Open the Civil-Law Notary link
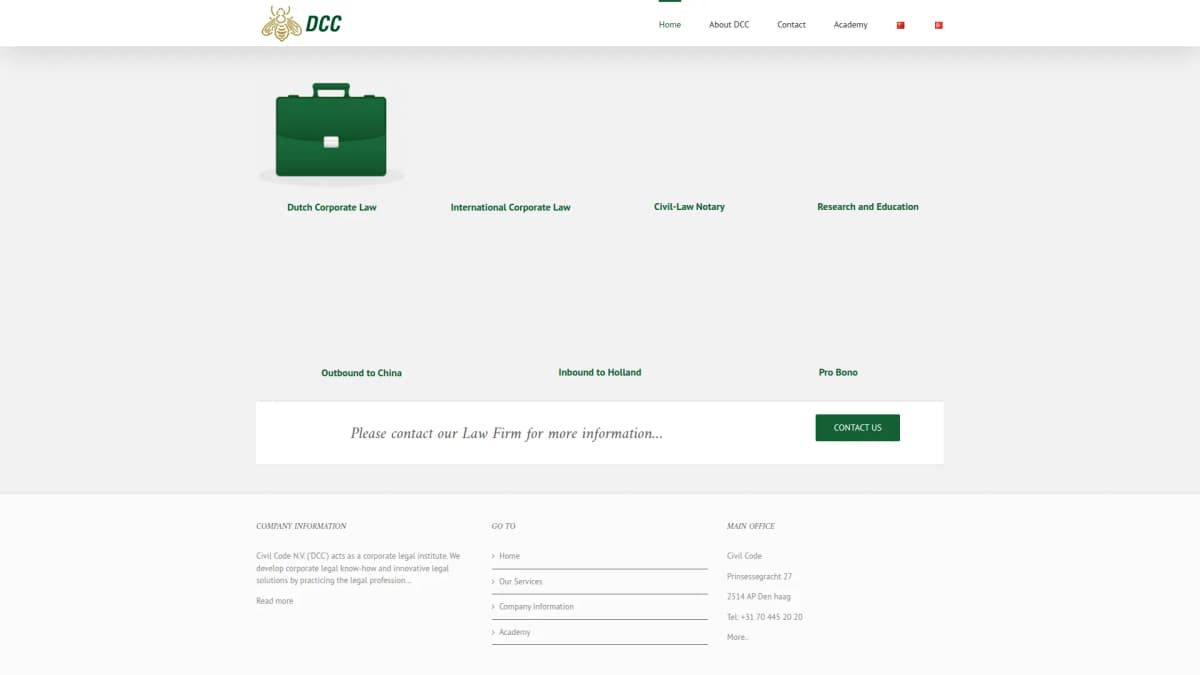 click(x=689, y=207)
